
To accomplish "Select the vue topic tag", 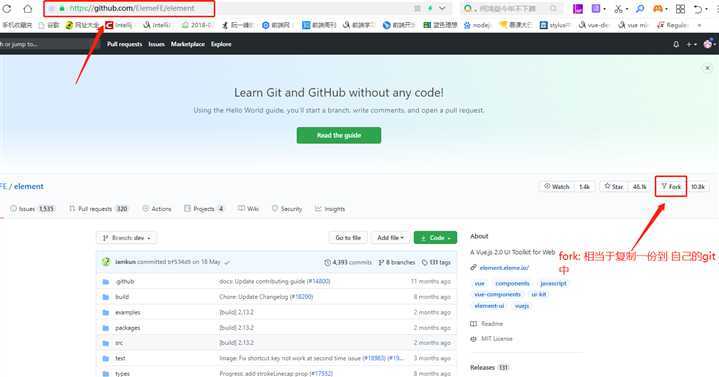I will pyautogui.click(x=480, y=283).
